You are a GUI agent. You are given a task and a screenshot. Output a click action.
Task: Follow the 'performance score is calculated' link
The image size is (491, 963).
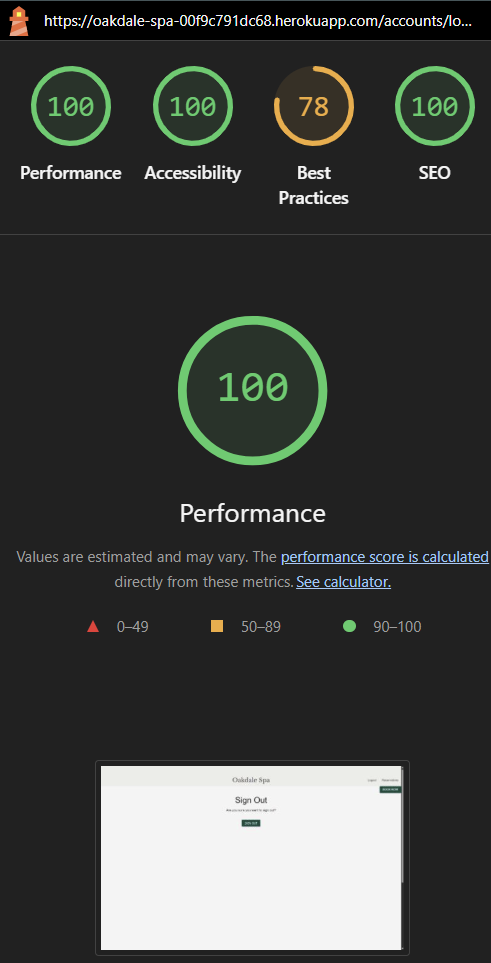click(x=385, y=557)
